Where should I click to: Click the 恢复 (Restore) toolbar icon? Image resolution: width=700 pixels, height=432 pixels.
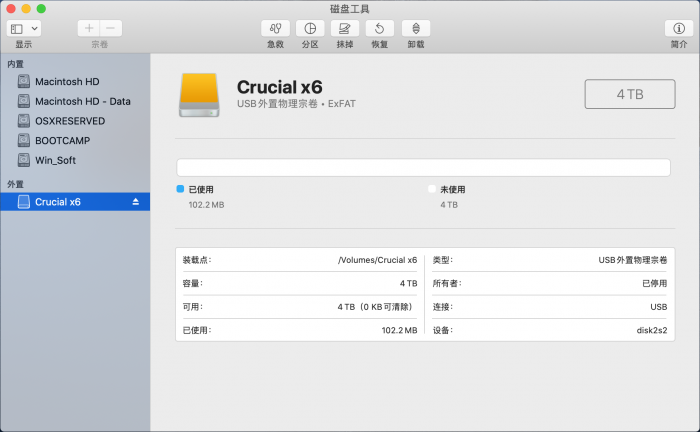click(379, 29)
